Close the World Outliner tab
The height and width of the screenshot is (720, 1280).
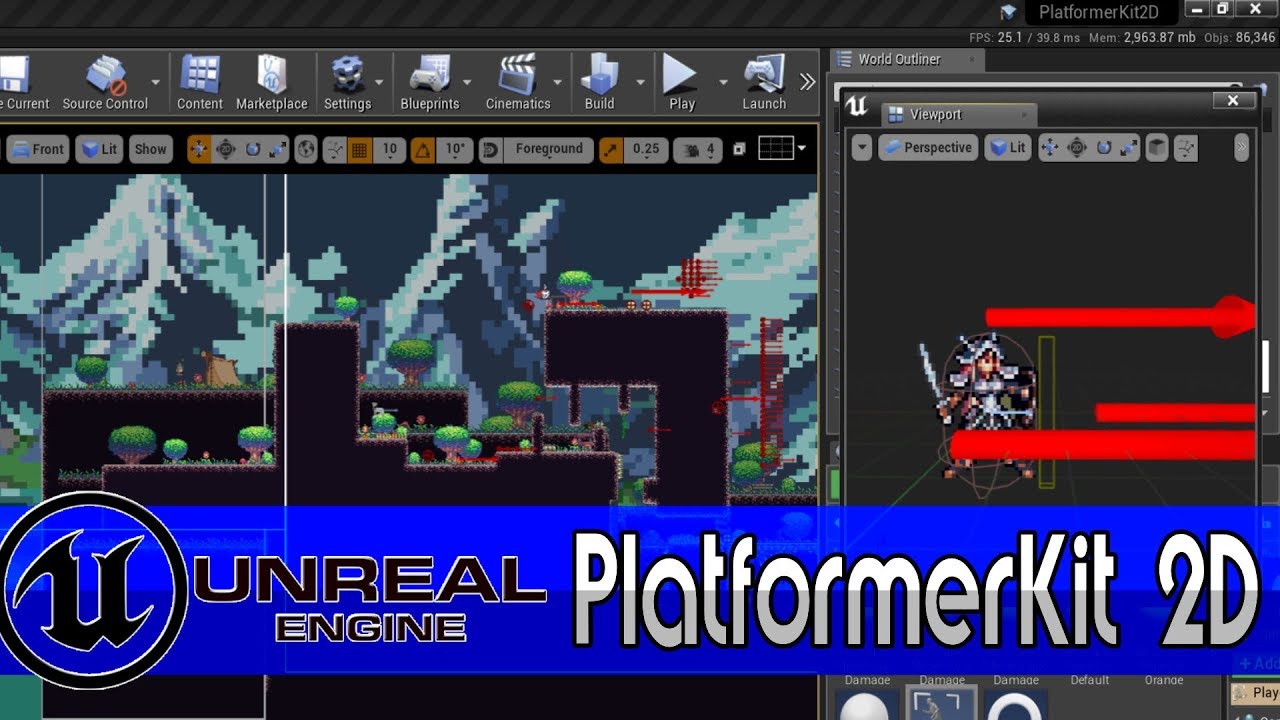[971, 60]
